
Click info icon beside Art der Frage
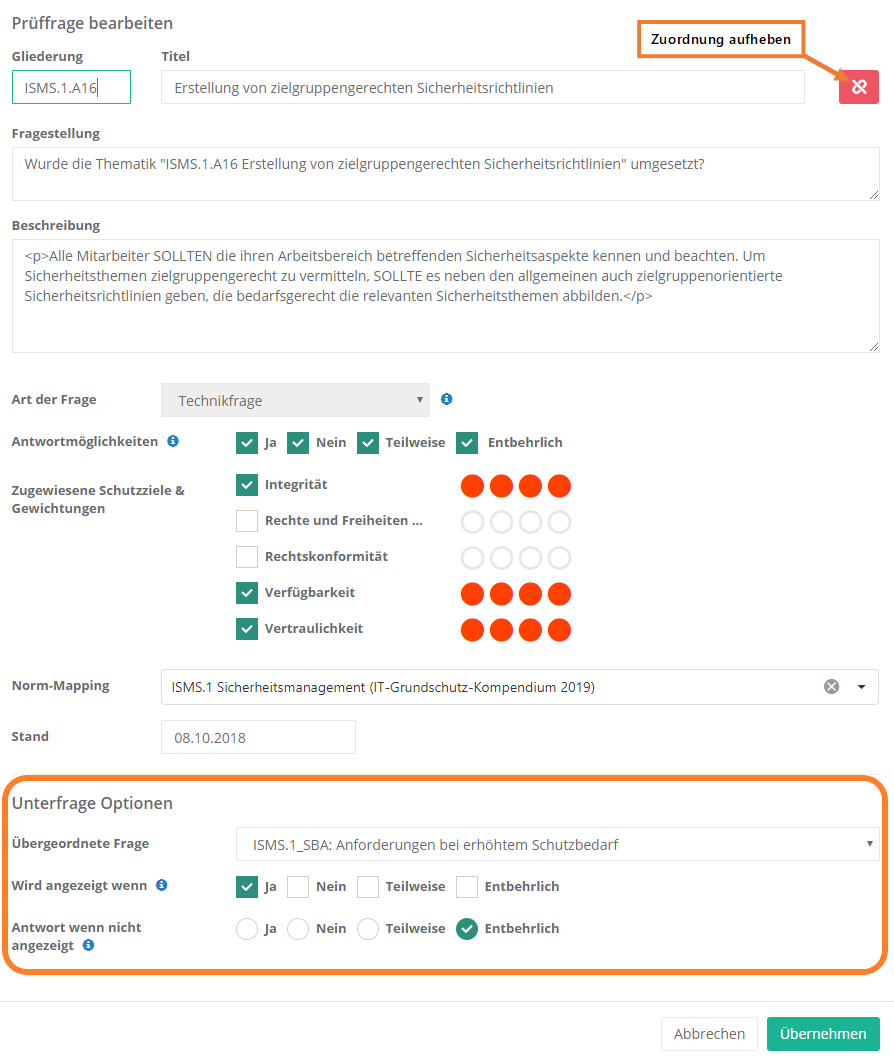click(x=446, y=399)
